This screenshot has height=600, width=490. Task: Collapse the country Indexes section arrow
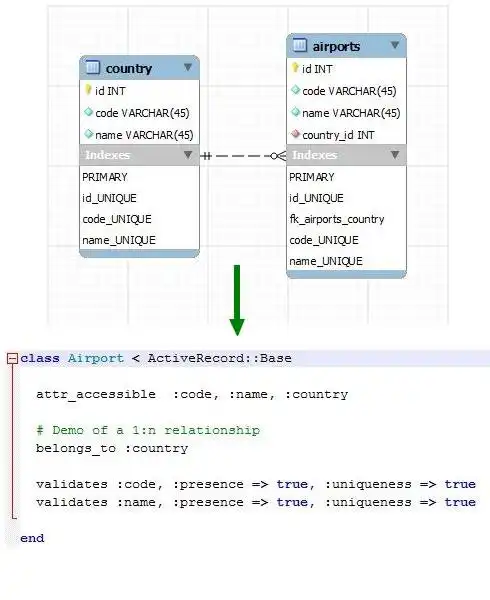[x=188, y=155]
